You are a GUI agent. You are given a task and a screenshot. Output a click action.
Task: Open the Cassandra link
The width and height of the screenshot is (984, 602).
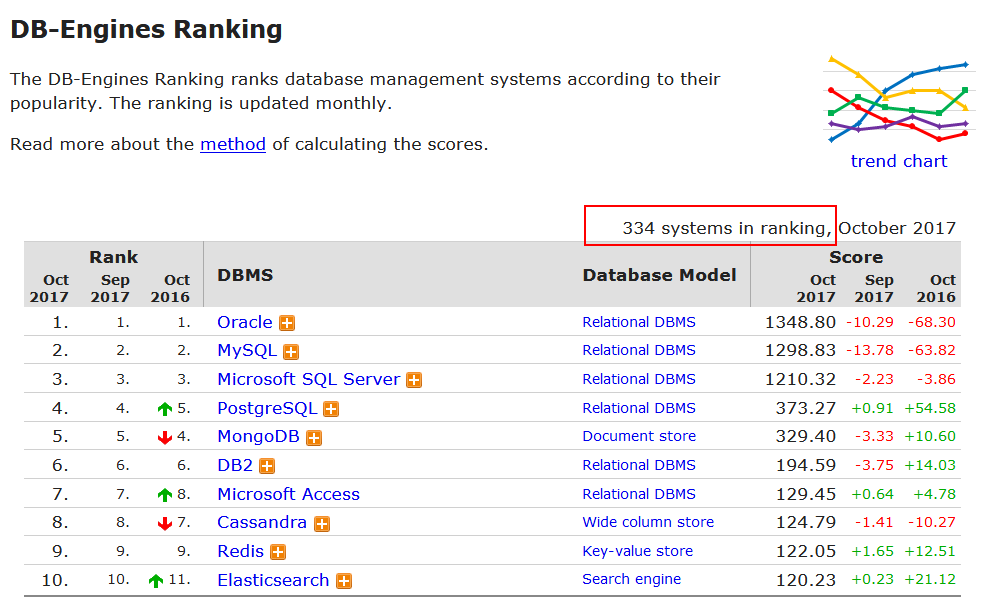262,522
